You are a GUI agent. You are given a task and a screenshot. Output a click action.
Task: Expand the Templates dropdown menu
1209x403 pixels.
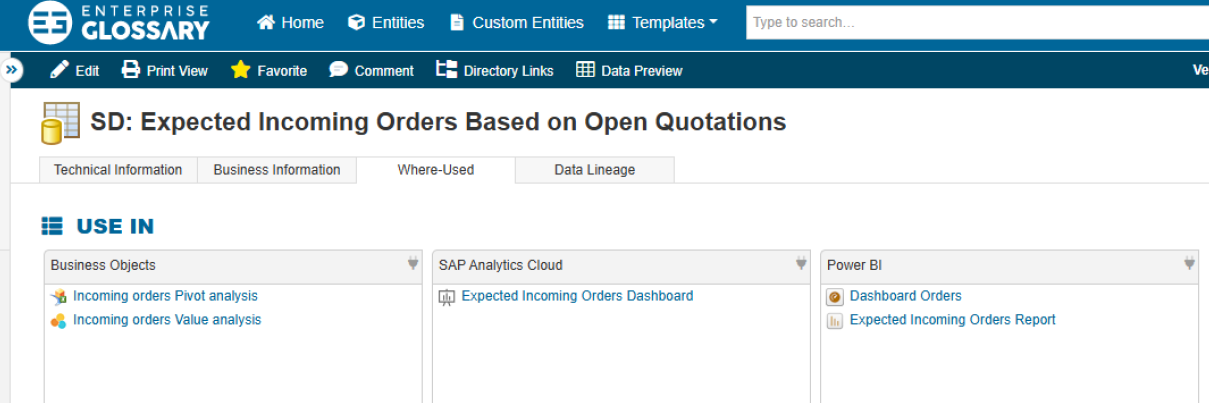[x=663, y=22]
